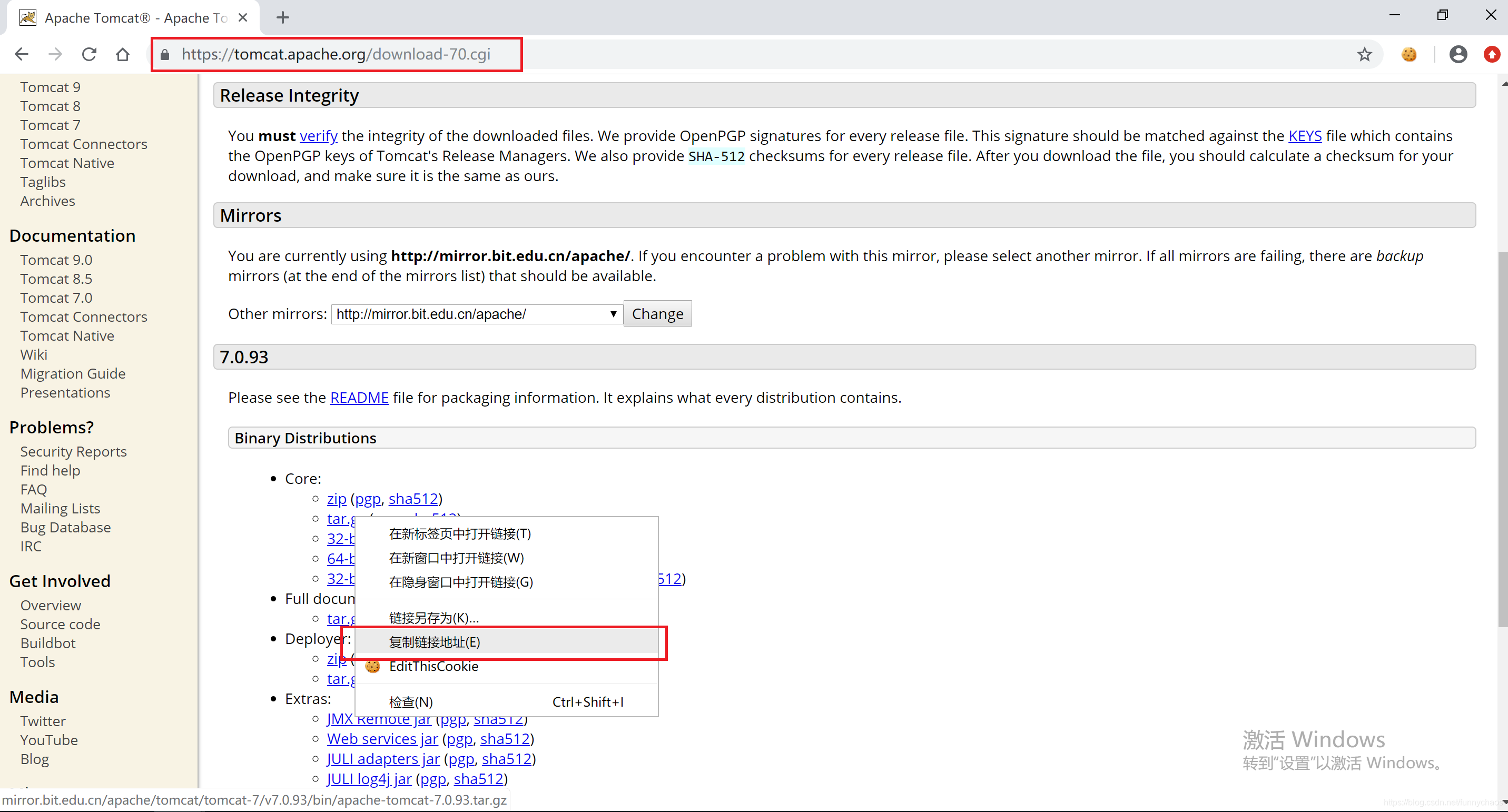Open FAQ sidebar link
1508x812 pixels.
pyautogui.click(x=33, y=489)
